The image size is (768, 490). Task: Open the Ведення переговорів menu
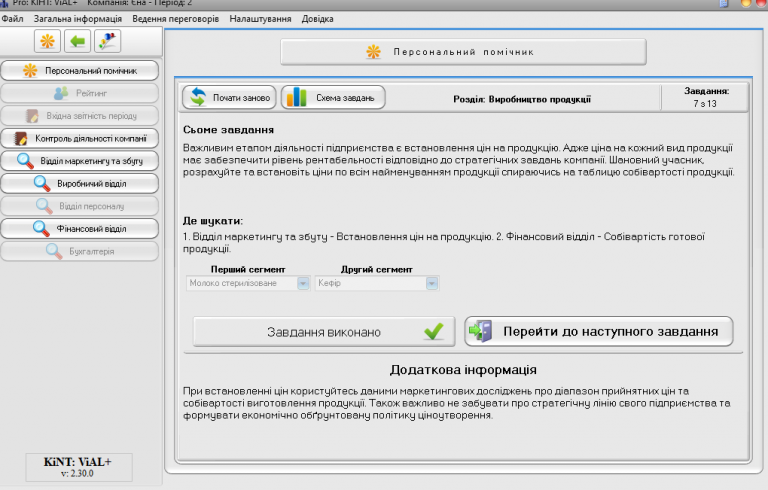tap(175, 19)
